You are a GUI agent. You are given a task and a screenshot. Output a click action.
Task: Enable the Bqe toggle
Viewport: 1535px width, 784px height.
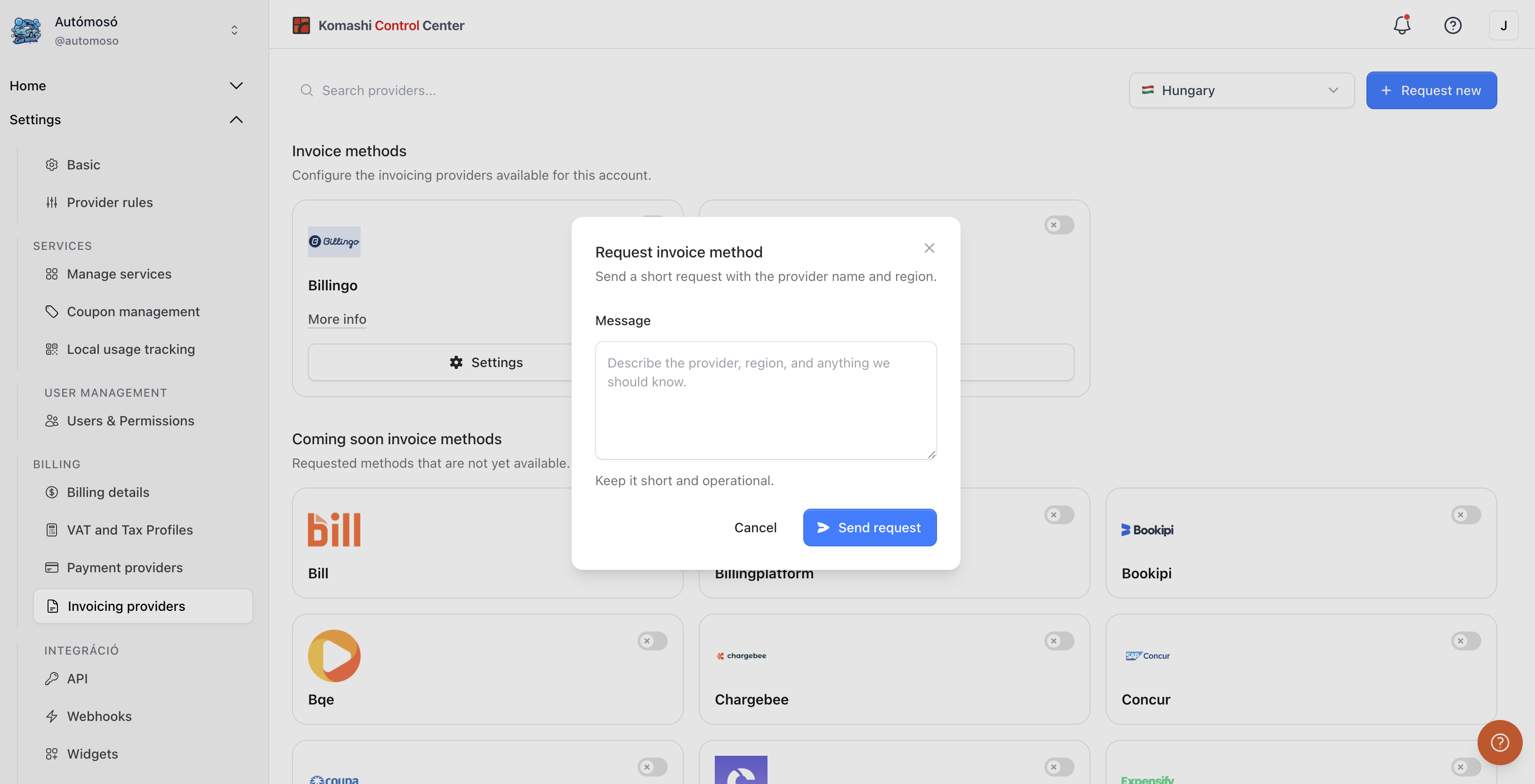pyautogui.click(x=653, y=641)
